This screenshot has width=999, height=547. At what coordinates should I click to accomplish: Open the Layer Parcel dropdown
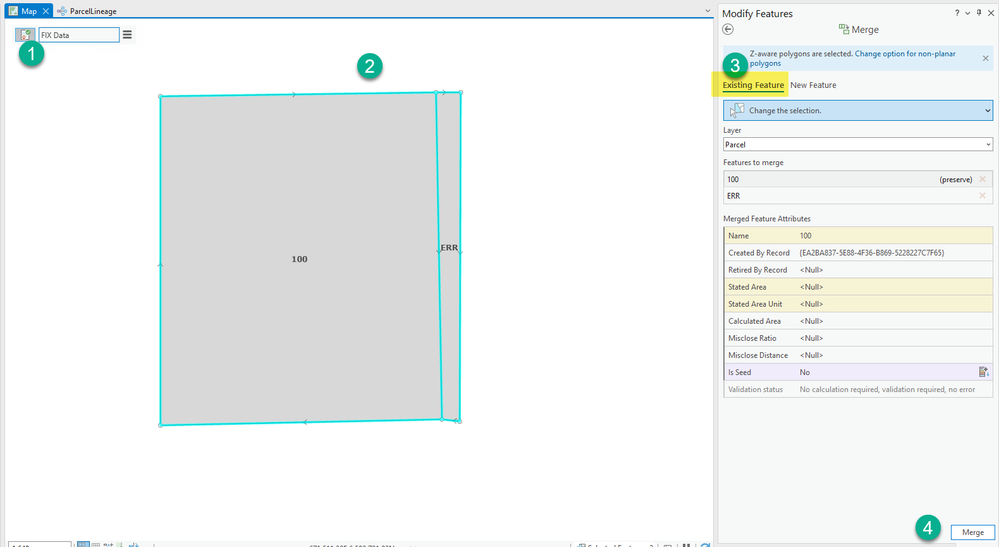point(858,145)
